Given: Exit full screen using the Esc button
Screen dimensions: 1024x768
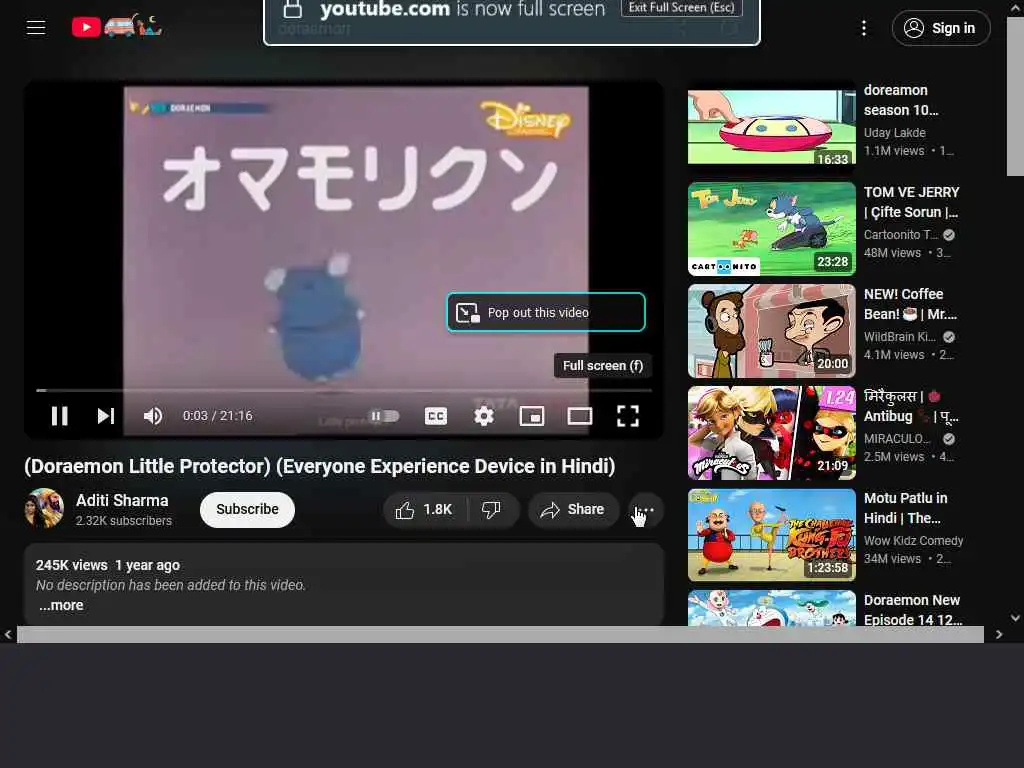Looking at the screenshot, I should click(x=681, y=7).
